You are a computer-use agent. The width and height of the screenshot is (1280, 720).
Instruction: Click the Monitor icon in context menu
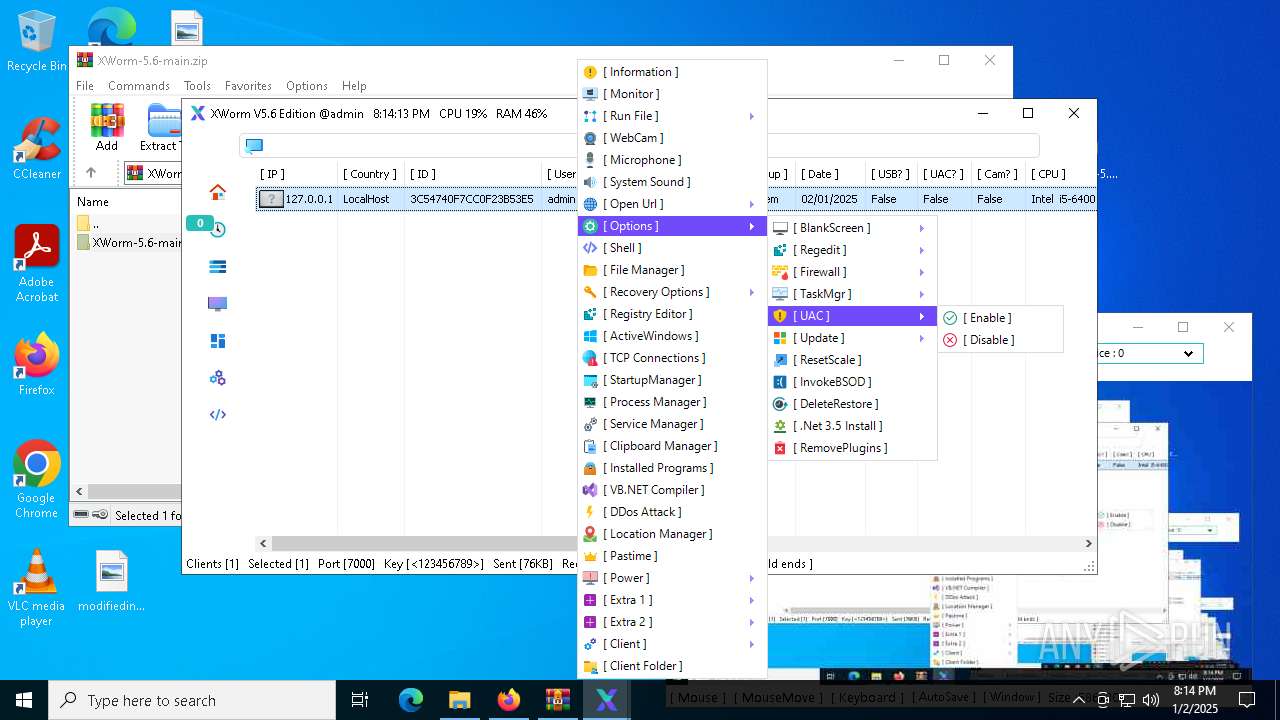pyautogui.click(x=590, y=94)
